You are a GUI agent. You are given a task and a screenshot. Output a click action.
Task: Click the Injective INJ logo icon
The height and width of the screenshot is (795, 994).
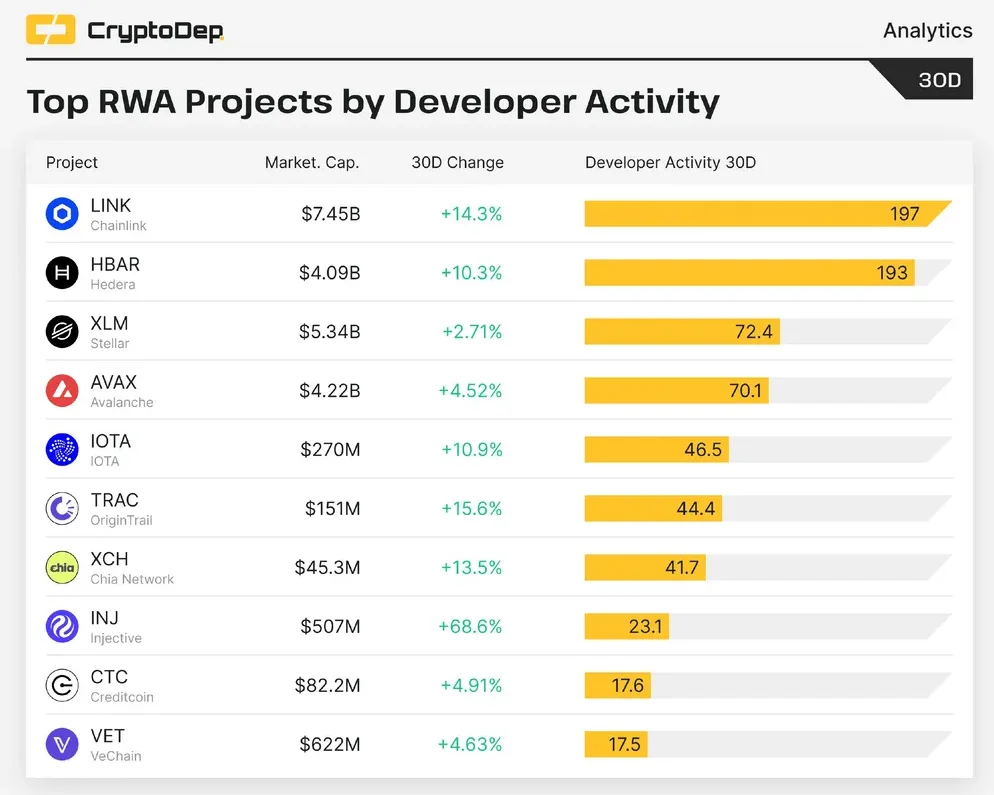click(x=62, y=626)
